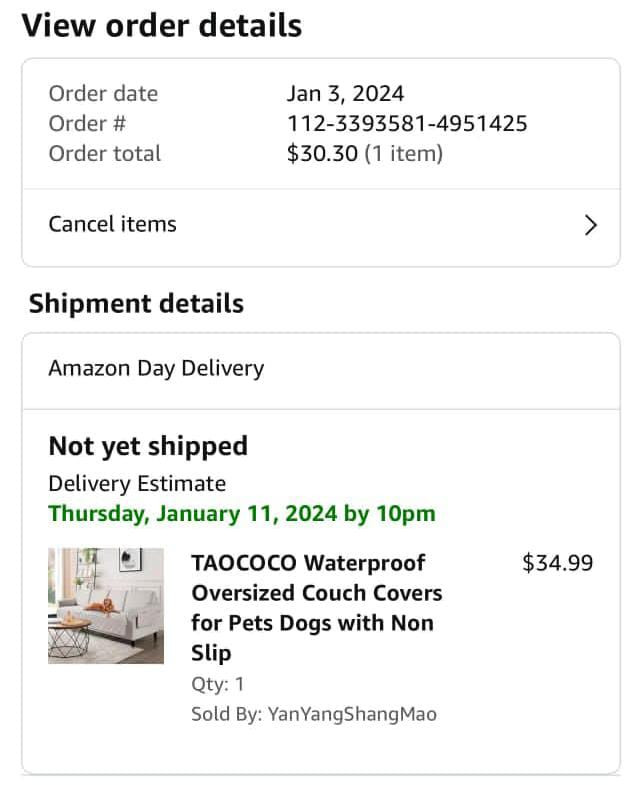
Task: Tap the (1 item) count text
Action: 403,154
